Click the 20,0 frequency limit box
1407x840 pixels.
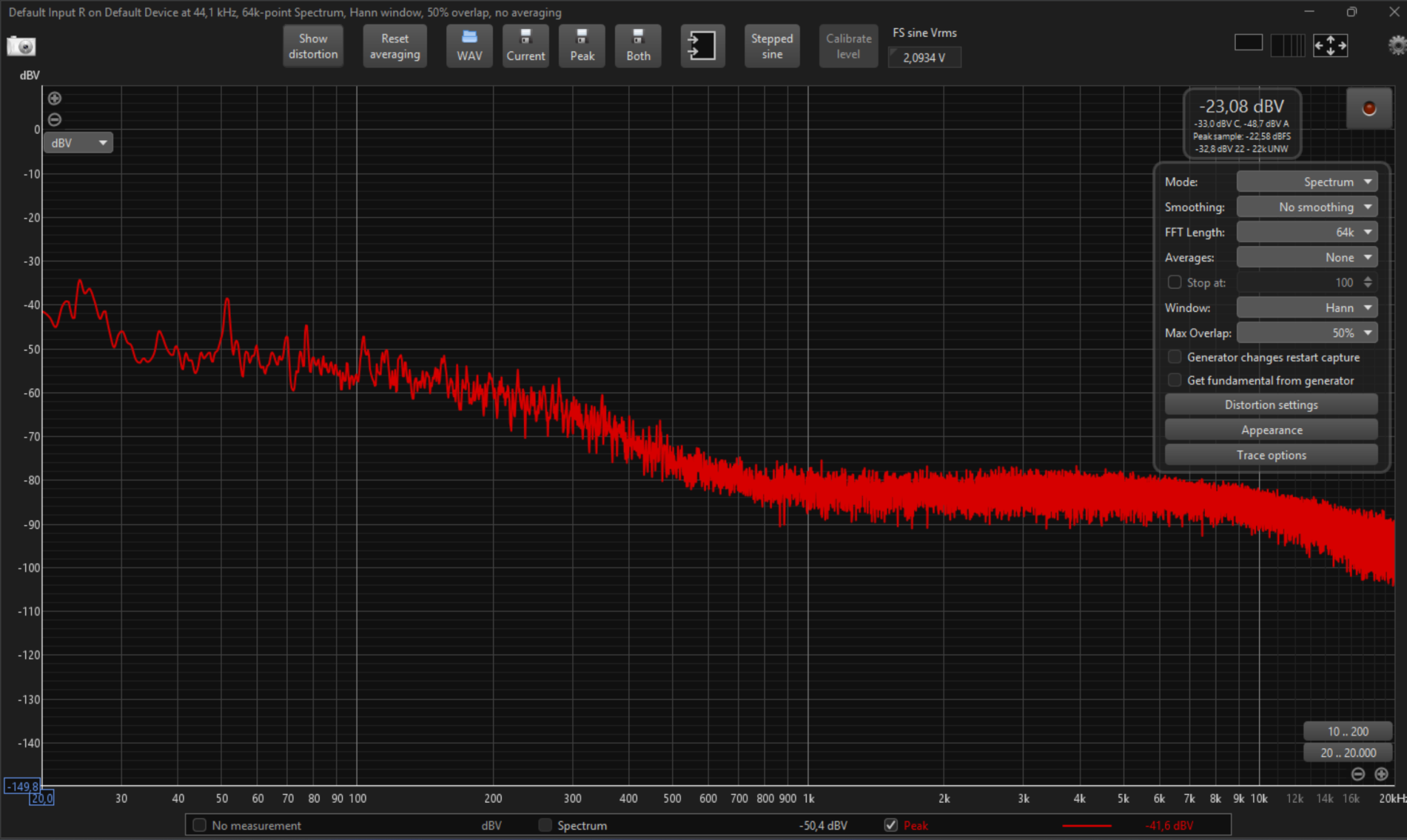pyautogui.click(x=41, y=798)
